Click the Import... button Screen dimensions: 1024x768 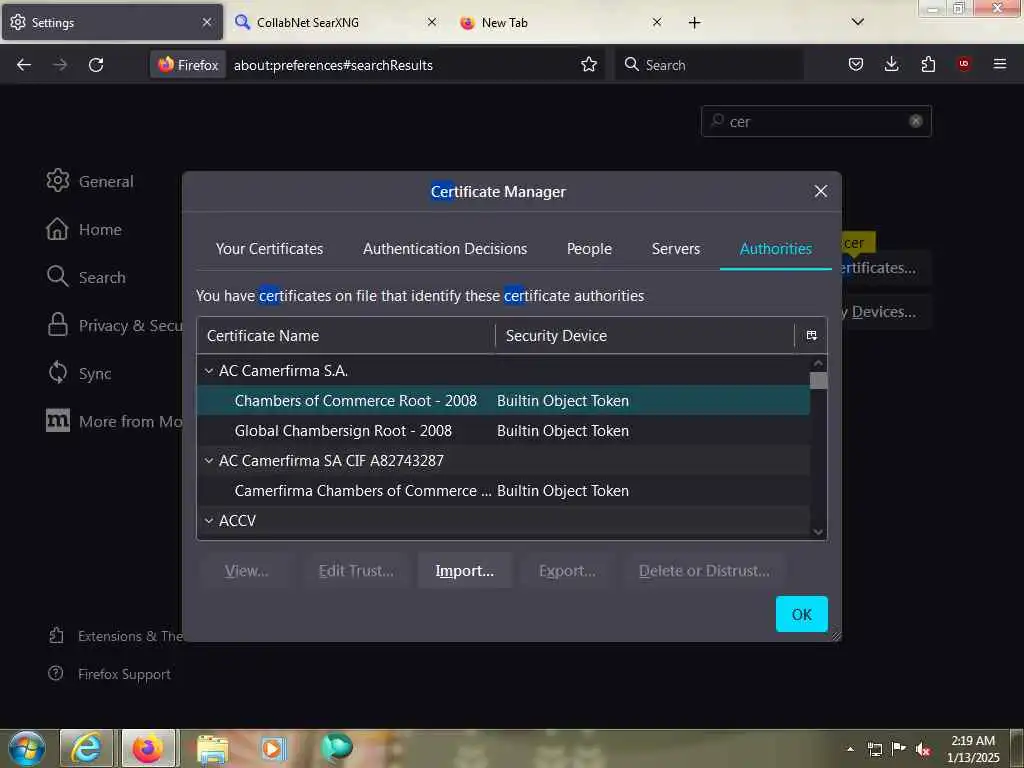coord(464,571)
